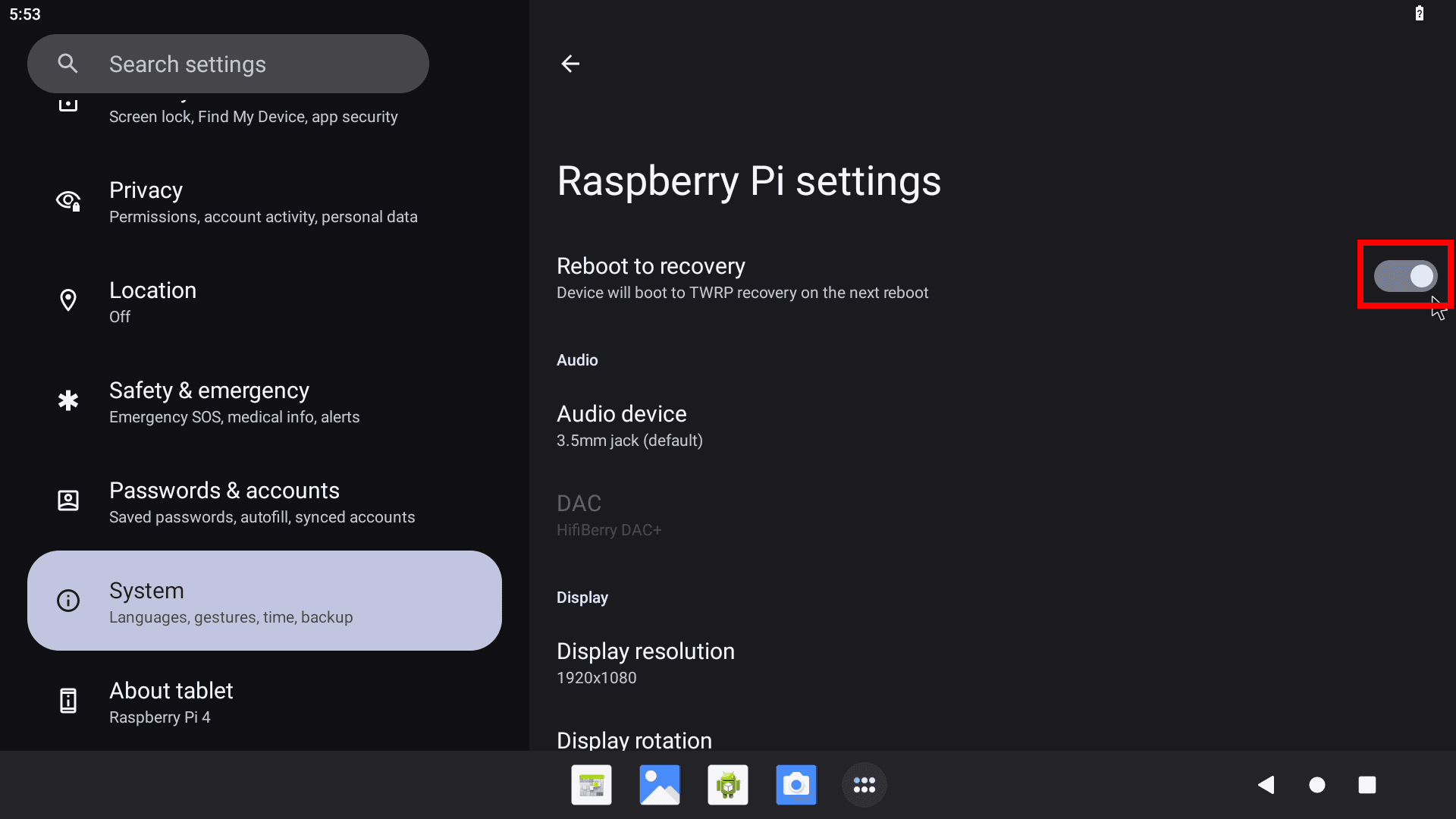This screenshot has height=819, width=1456.
Task: Tap the navigation Back triangle
Action: pyautogui.click(x=1266, y=785)
